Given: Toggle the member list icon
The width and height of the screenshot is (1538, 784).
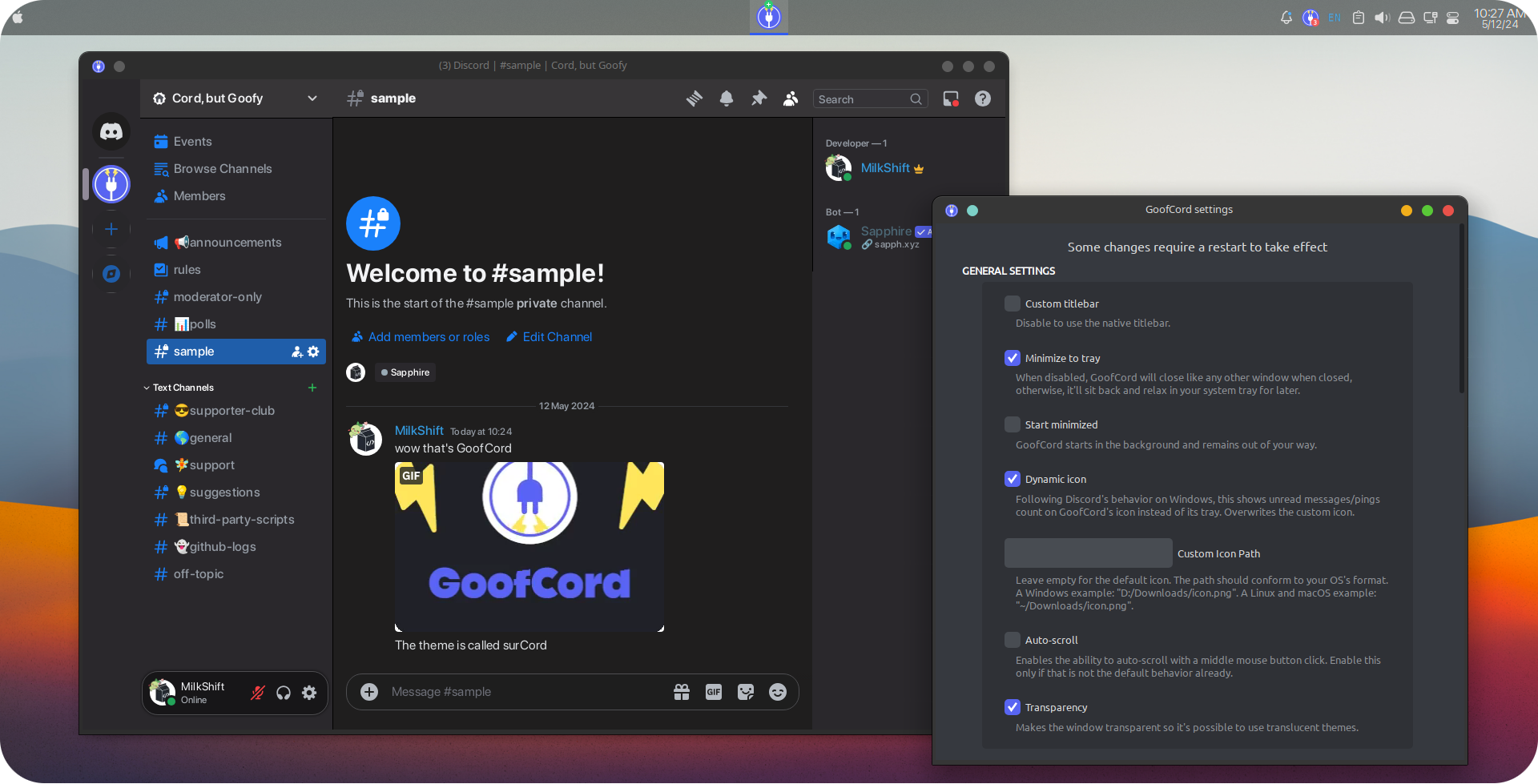Looking at the screenshot, I should (x=791, y=99).
